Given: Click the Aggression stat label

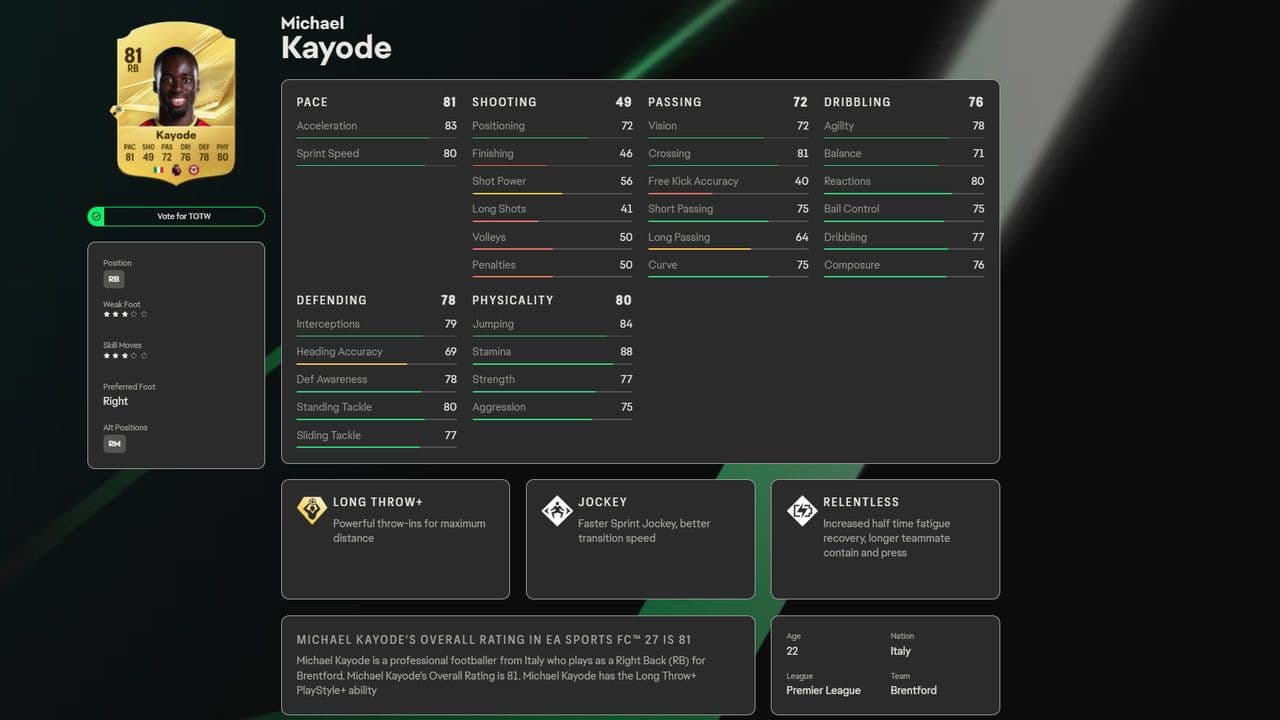Looking at the screenshot, I should [498, 407].
